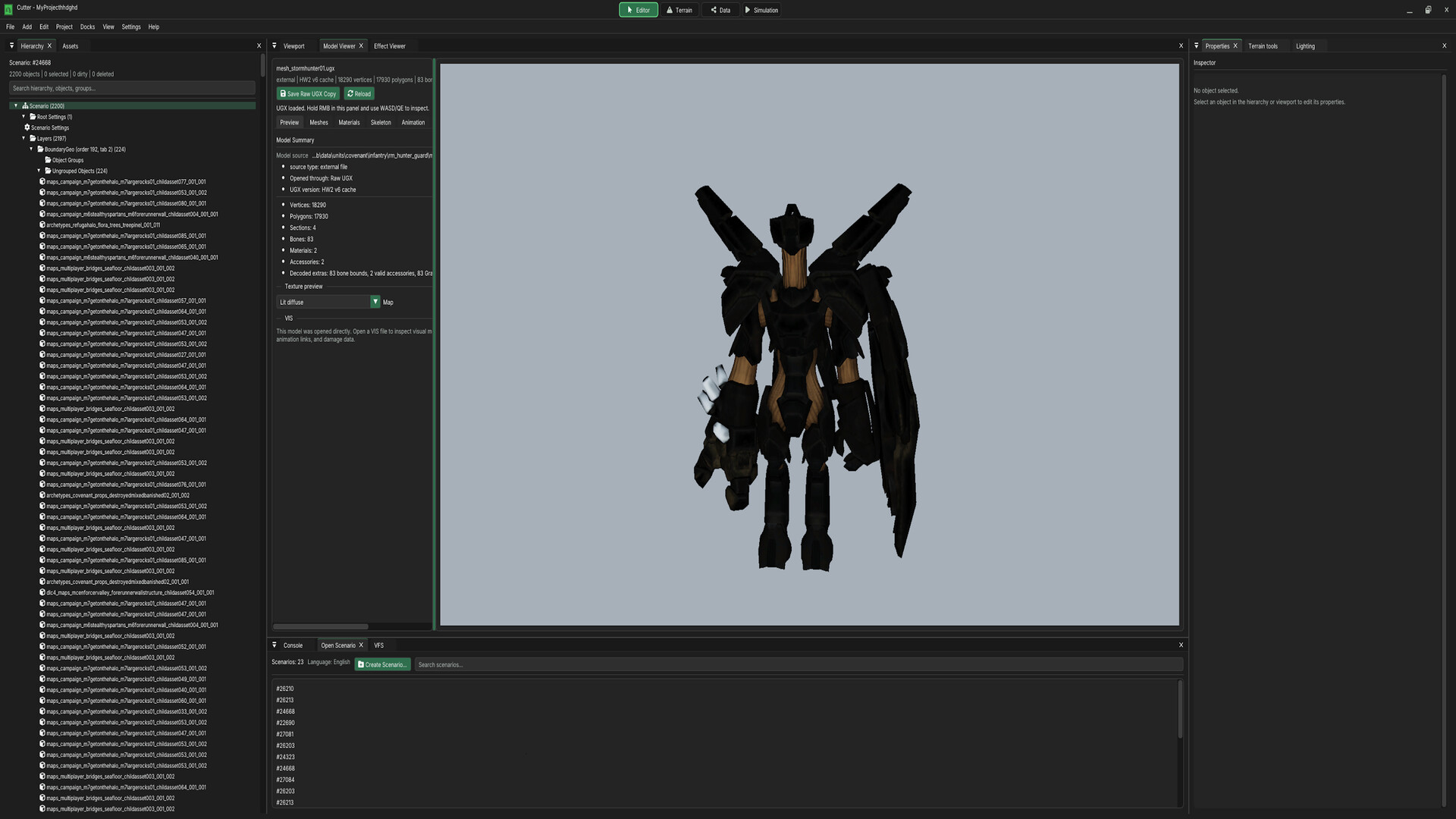Close the Model Viewer tab via its X
The image size is (1456, 819).
(361, 46)
